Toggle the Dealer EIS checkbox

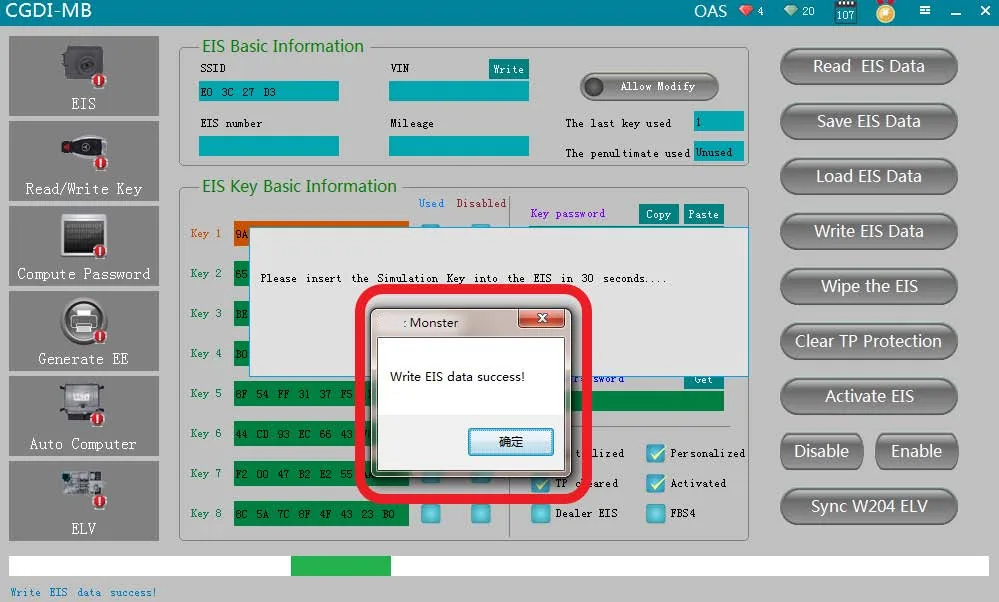click(540, 513)
